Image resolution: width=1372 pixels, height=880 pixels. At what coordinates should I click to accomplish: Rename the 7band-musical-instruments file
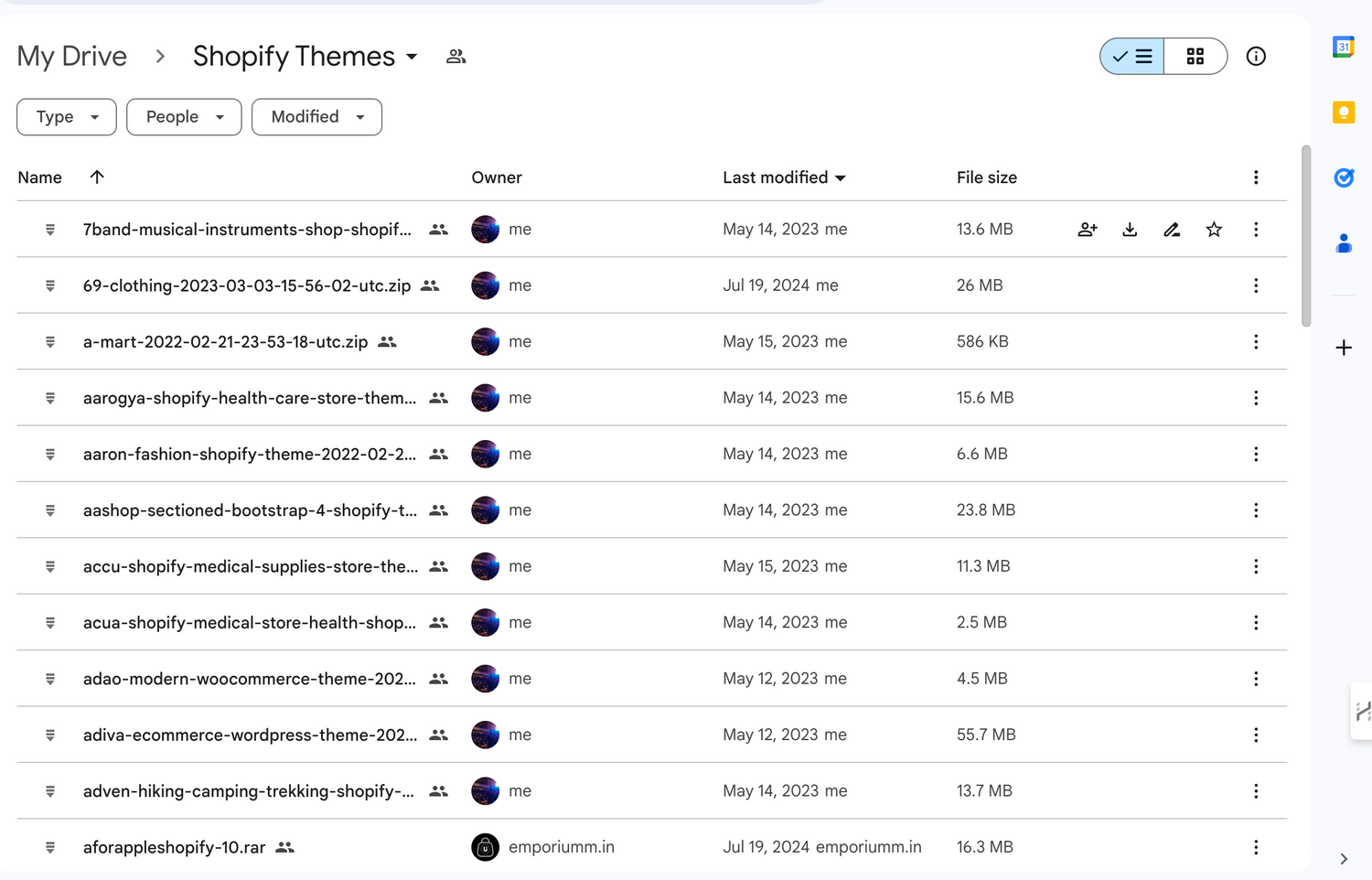1172,230
